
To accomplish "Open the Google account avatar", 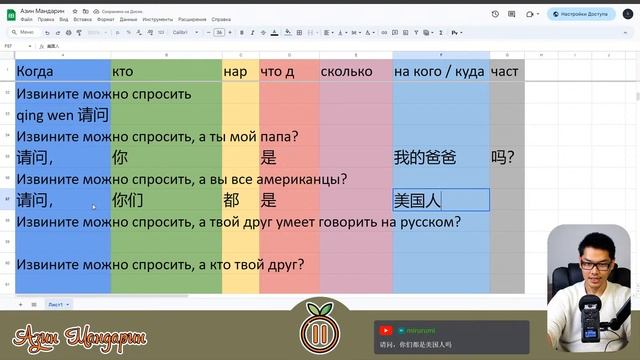I will click(628, 14).
